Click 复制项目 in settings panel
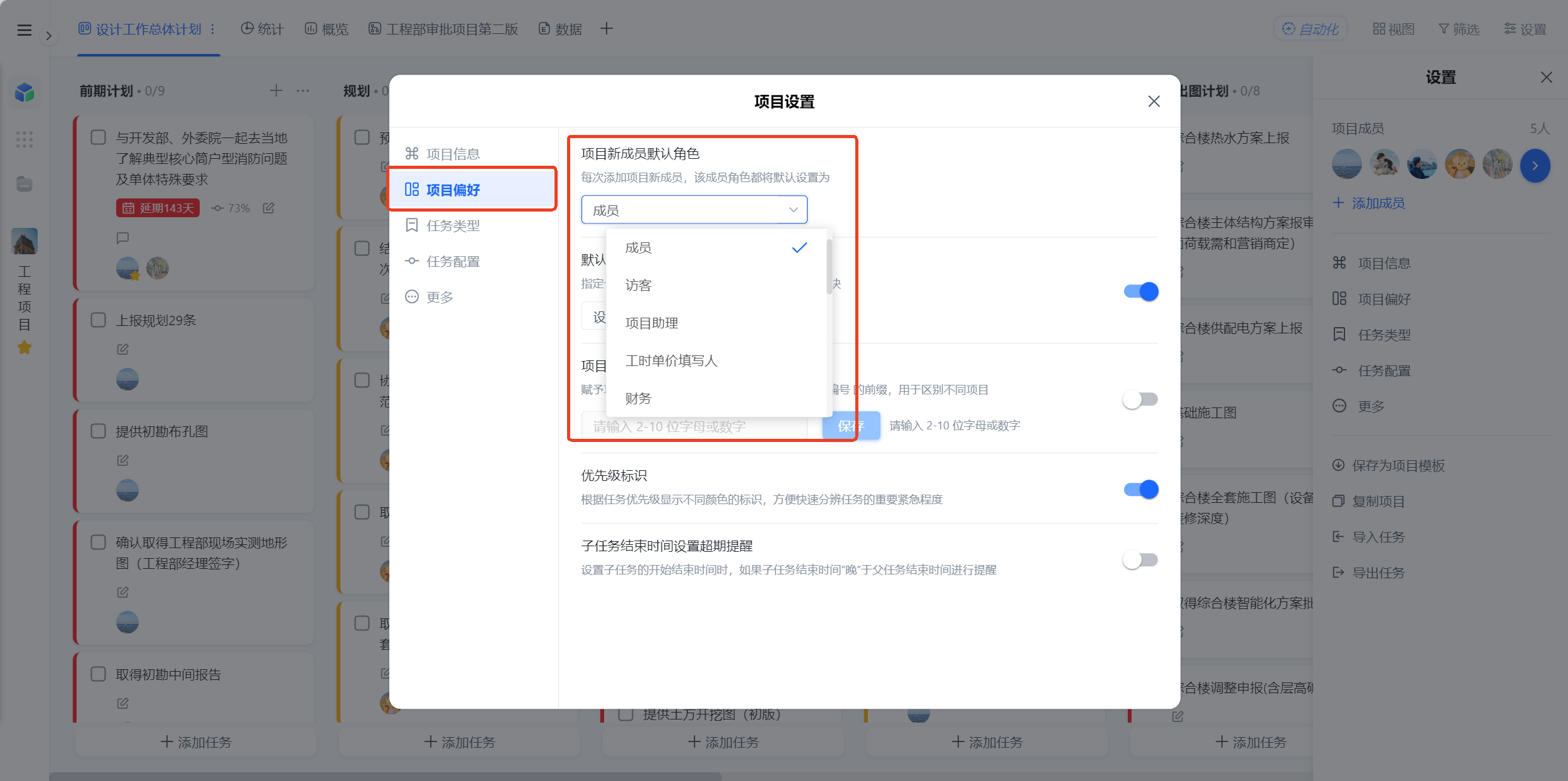1568x781 pixels. coord(1369,501)
